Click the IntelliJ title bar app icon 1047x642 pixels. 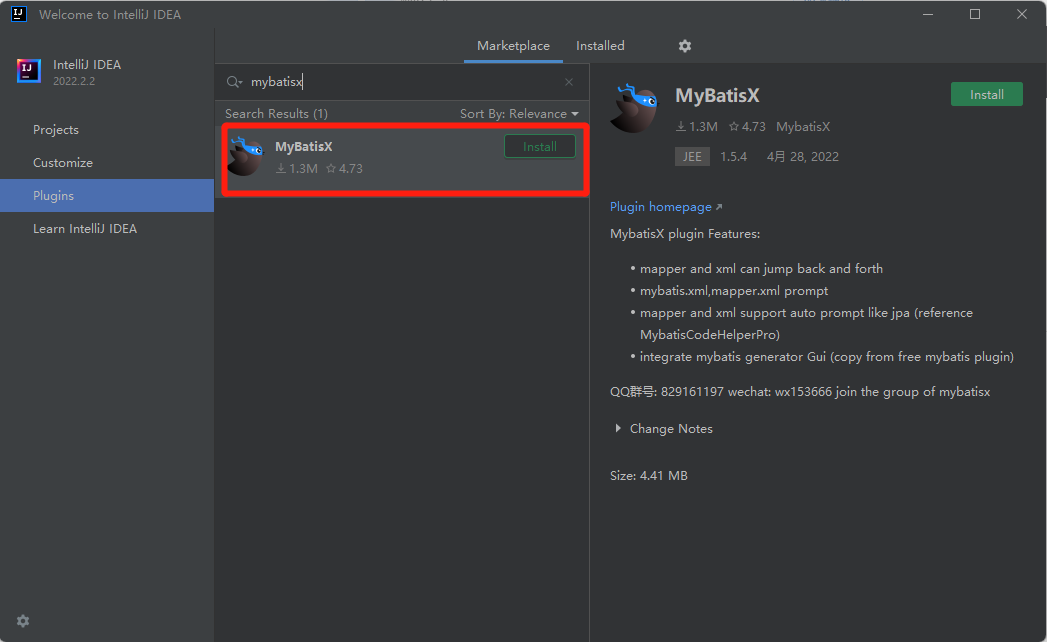coord(19,14)
